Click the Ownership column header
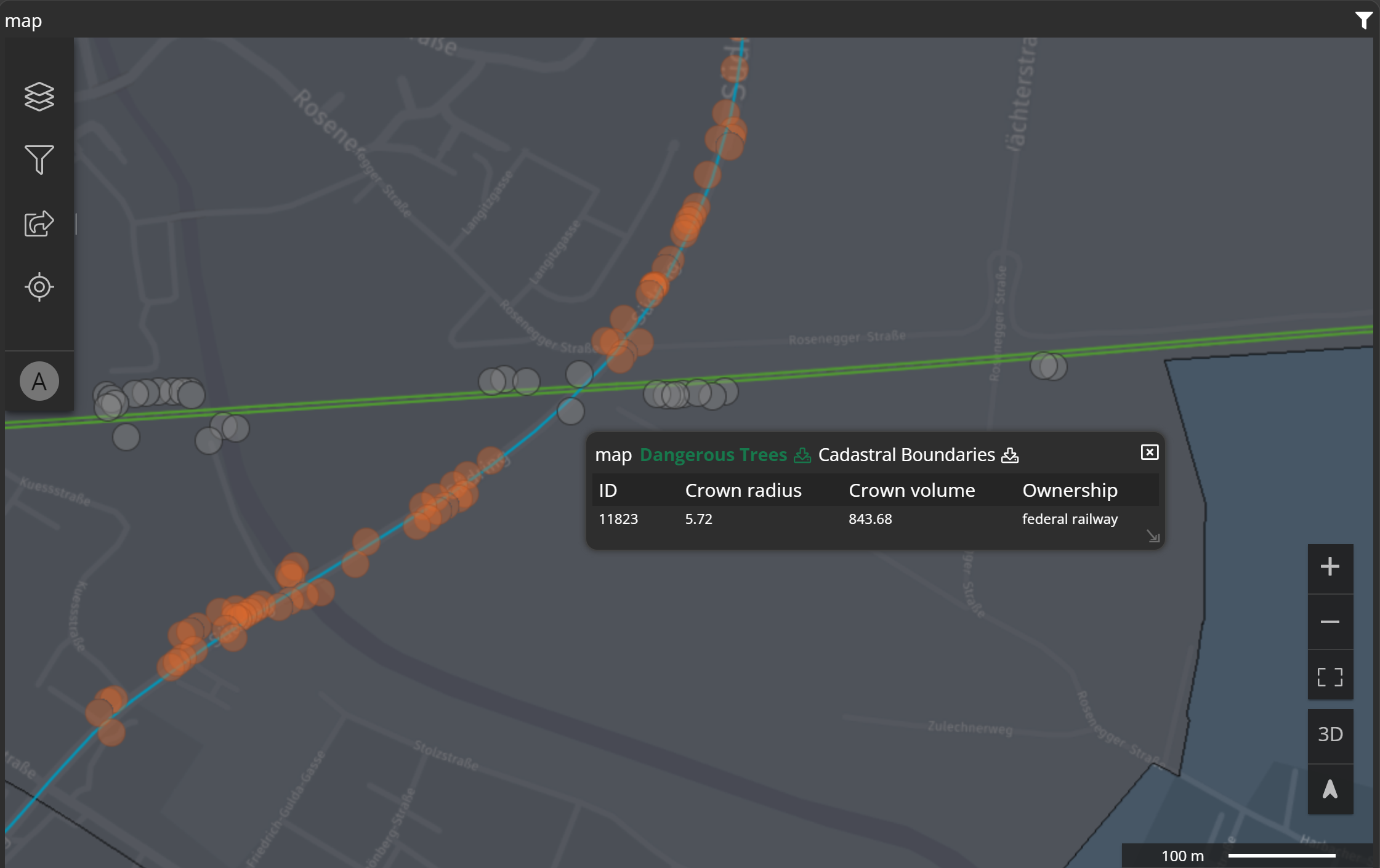 1070,491
